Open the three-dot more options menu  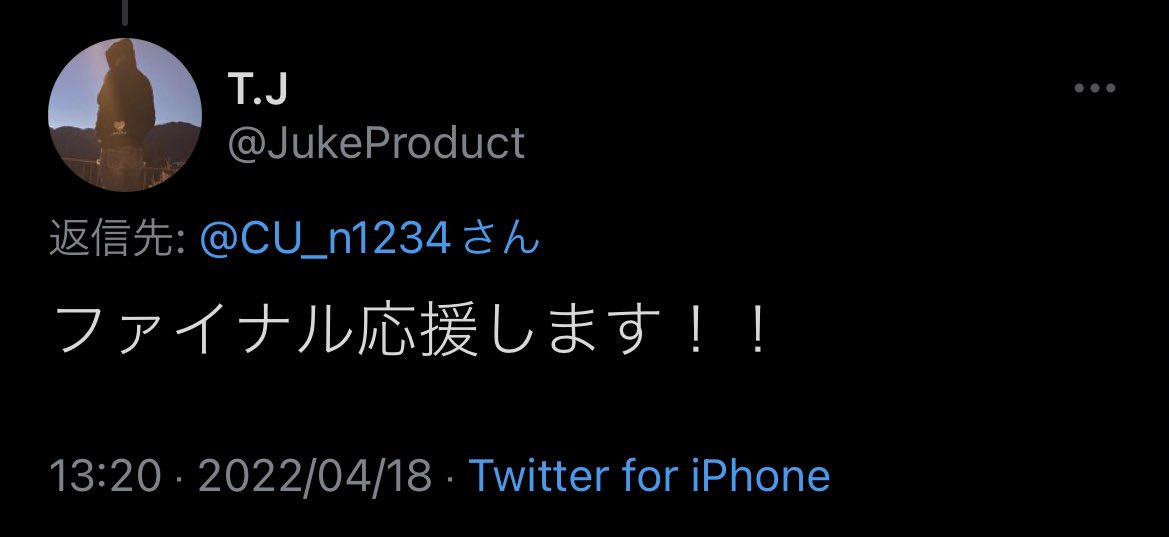click(x=1094, y=88)
